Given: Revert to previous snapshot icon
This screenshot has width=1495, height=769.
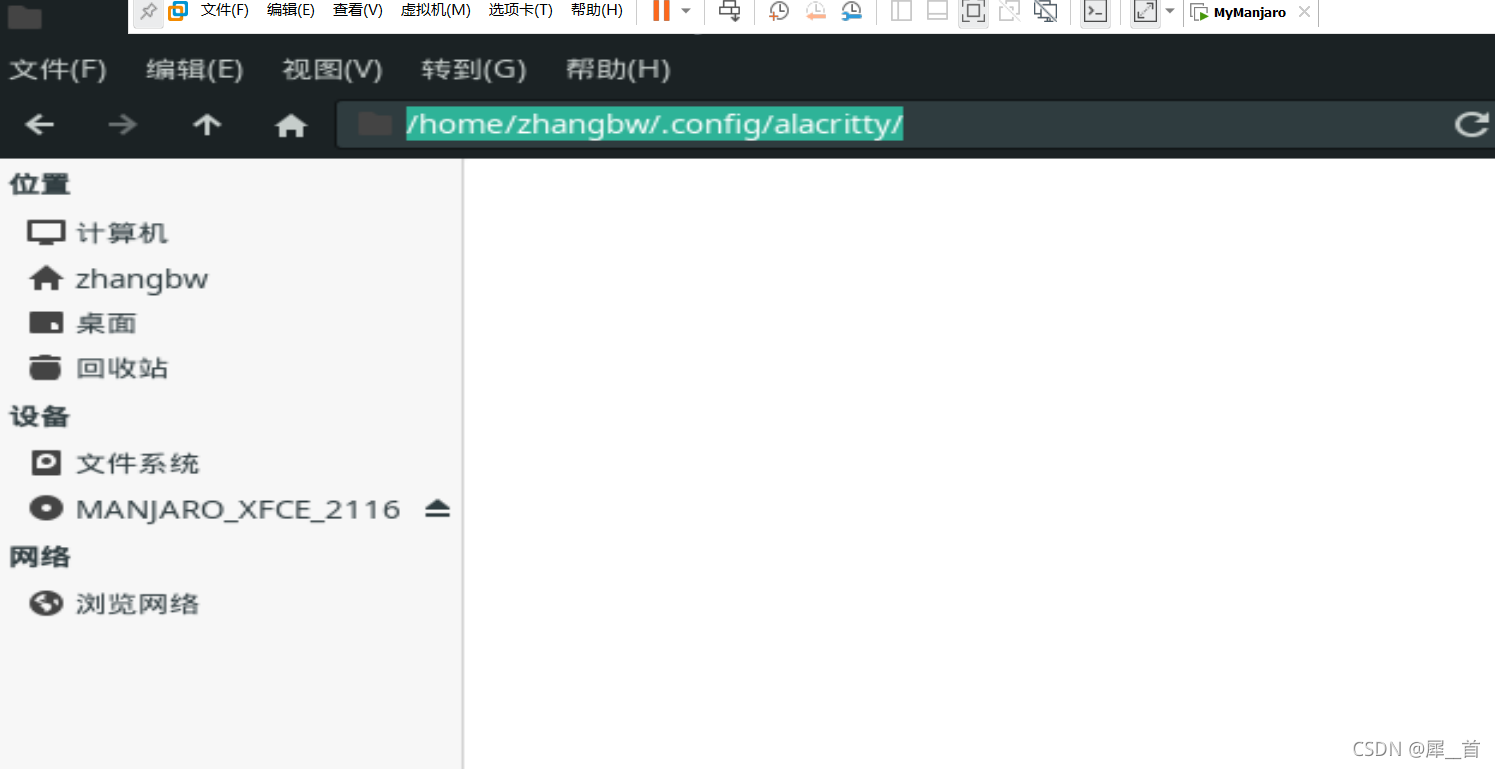Looking at the screenshot, I should (816, 11).
